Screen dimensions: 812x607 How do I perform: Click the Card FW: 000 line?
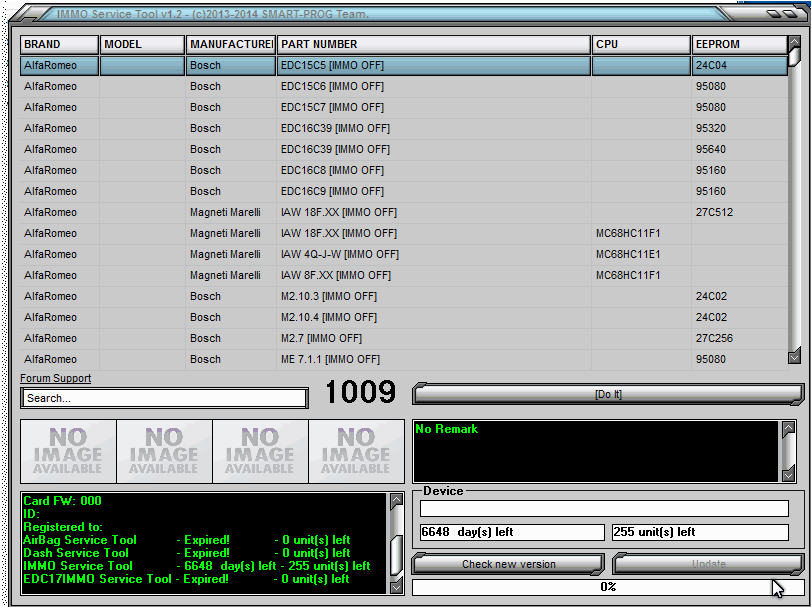coord(63,501)
